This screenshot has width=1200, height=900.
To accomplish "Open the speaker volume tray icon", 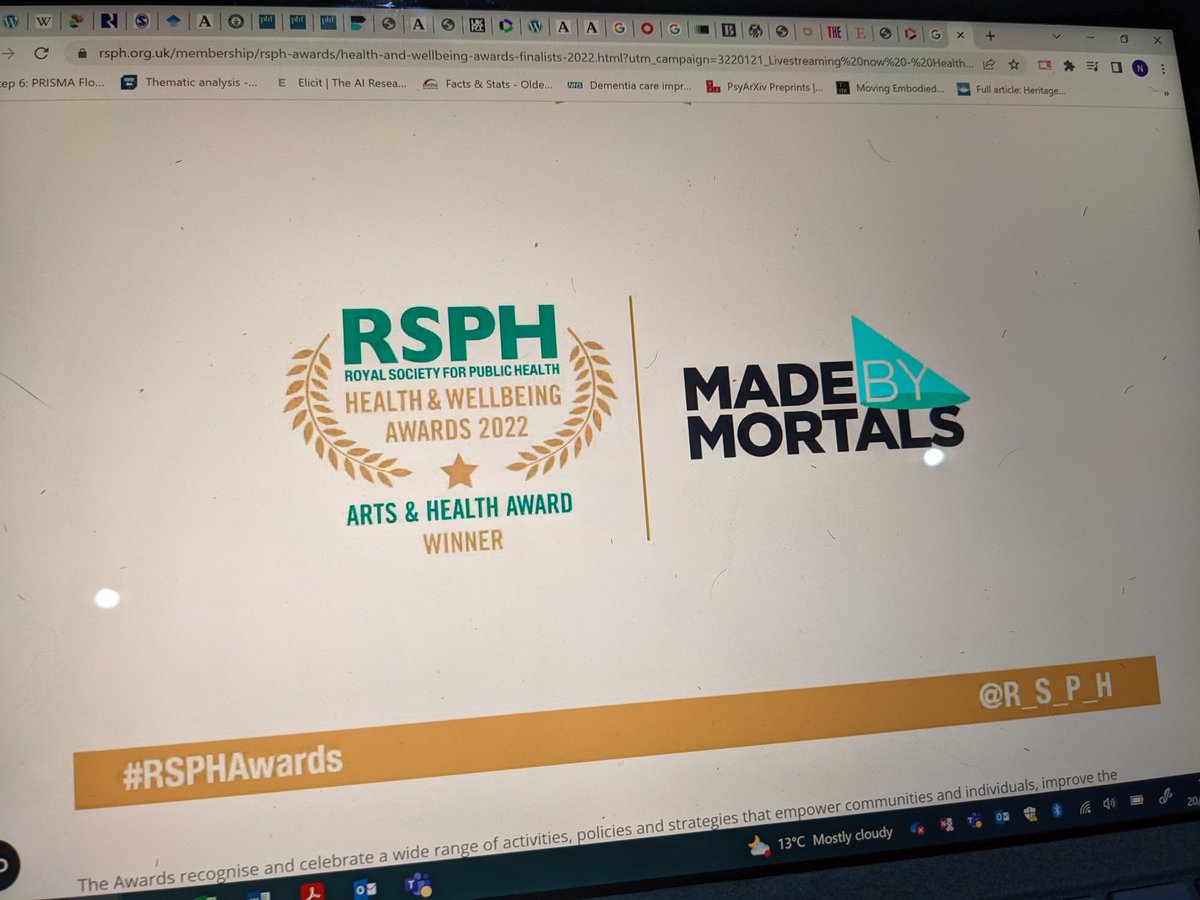I will tap(1110, 805).
